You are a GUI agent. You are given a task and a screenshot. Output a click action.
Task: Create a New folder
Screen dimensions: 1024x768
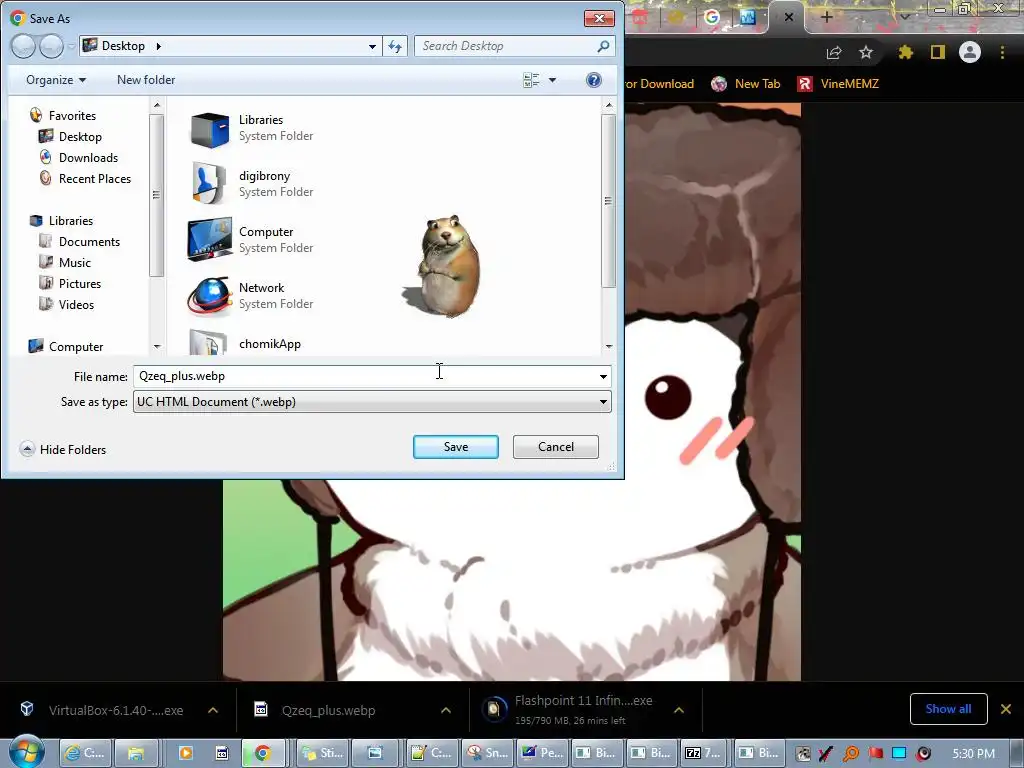pos(146,80)
